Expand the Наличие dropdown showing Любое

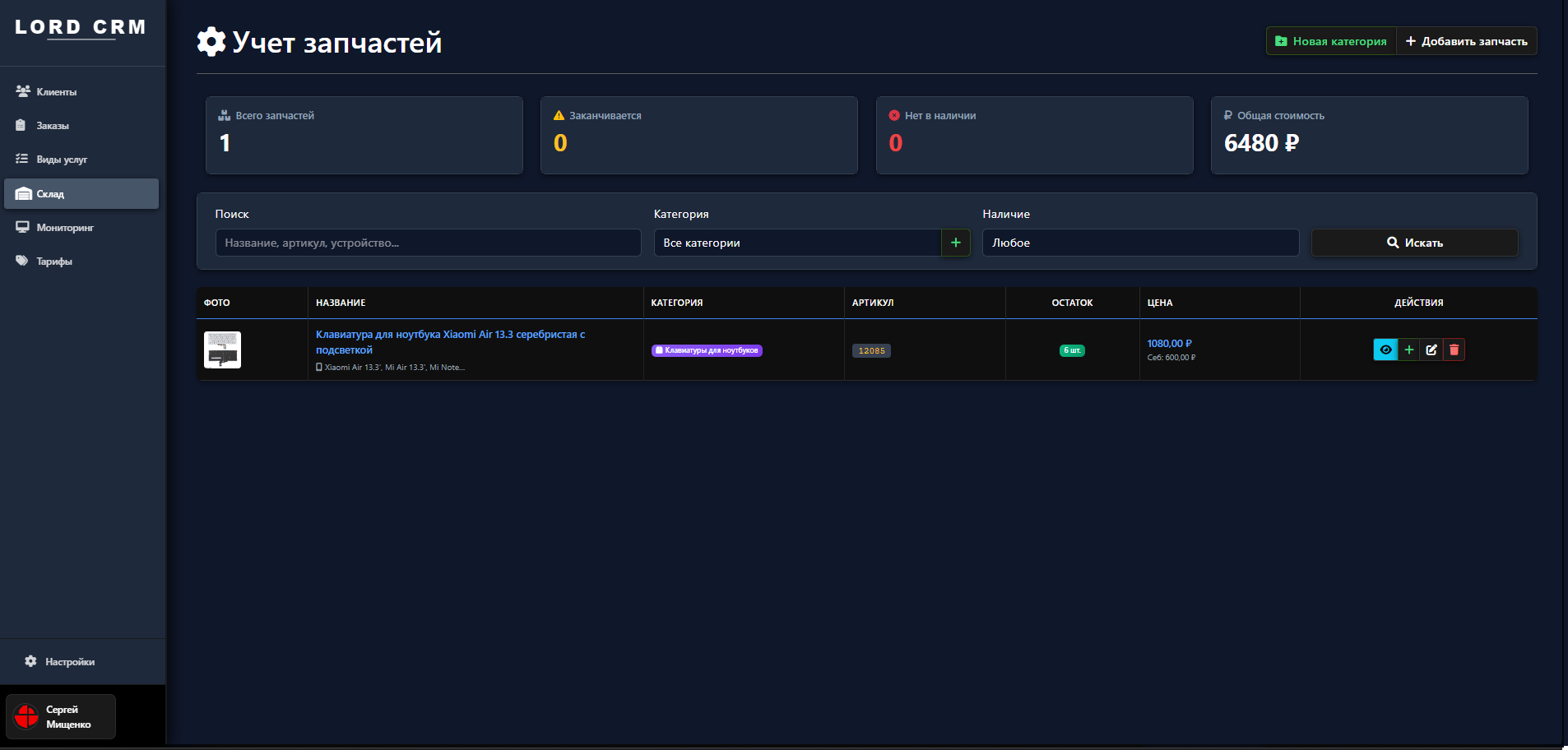[x=1139, y=243]
